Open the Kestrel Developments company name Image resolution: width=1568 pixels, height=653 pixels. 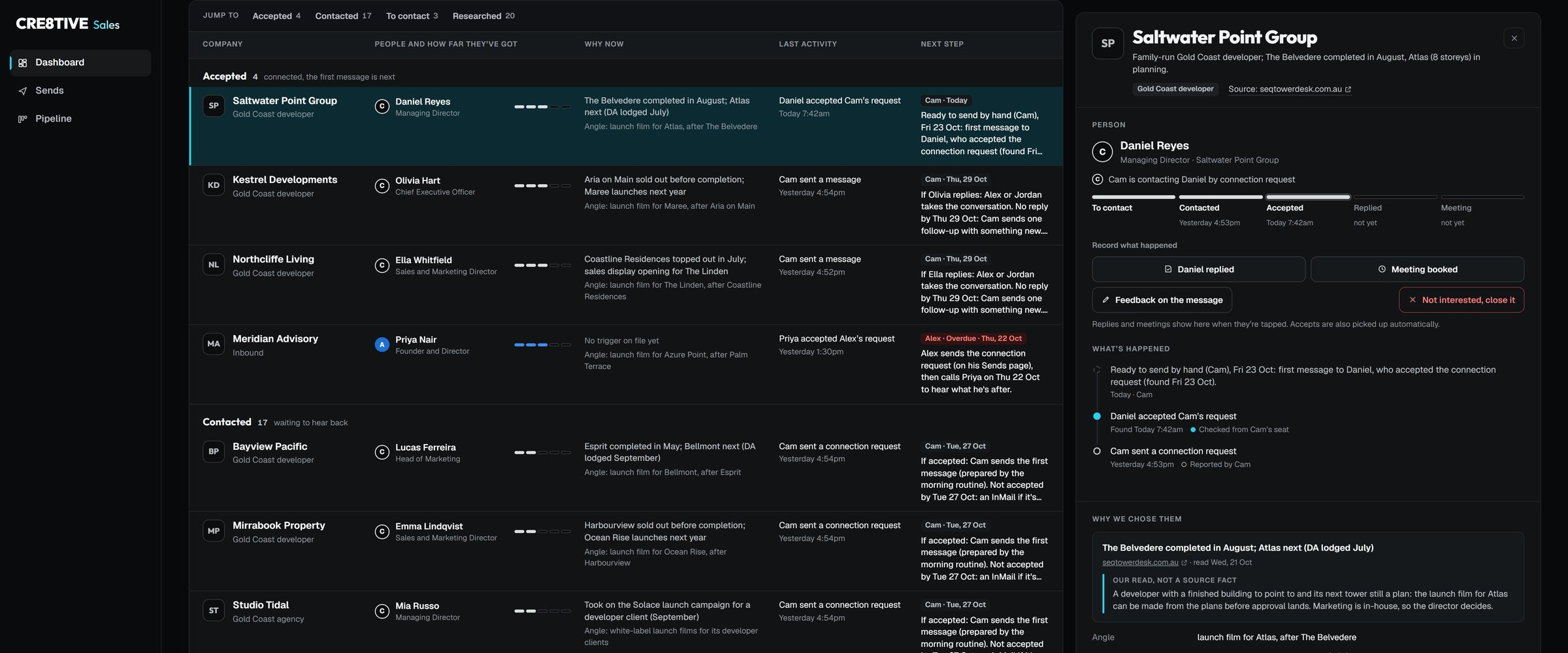[285, 180]
